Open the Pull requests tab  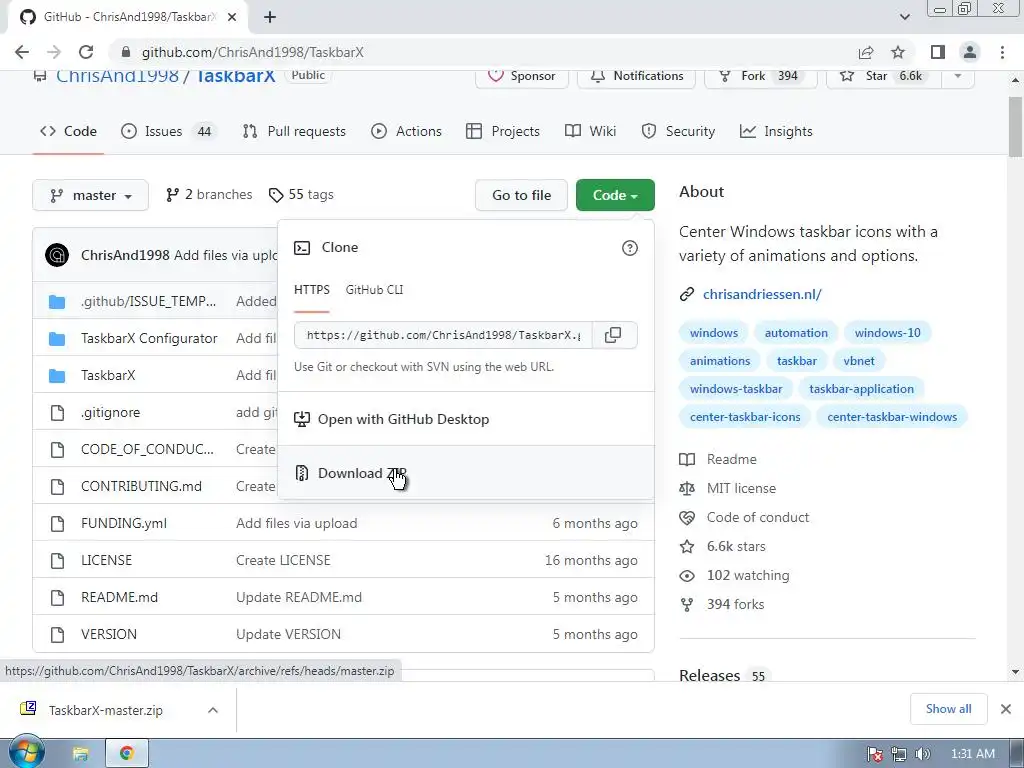294,131
